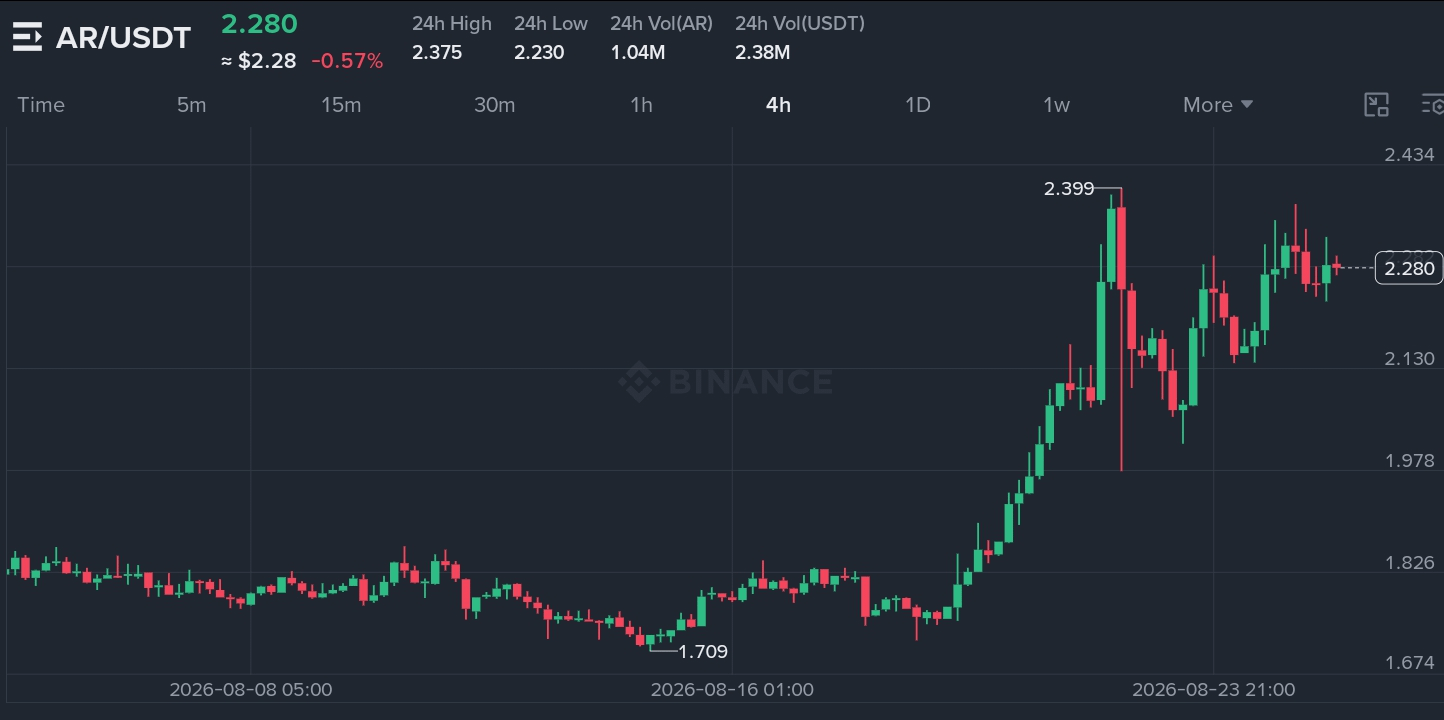Click the 24h Low label
The width and height of the screenshot is (1444, 720).
[x=551, y=23]
